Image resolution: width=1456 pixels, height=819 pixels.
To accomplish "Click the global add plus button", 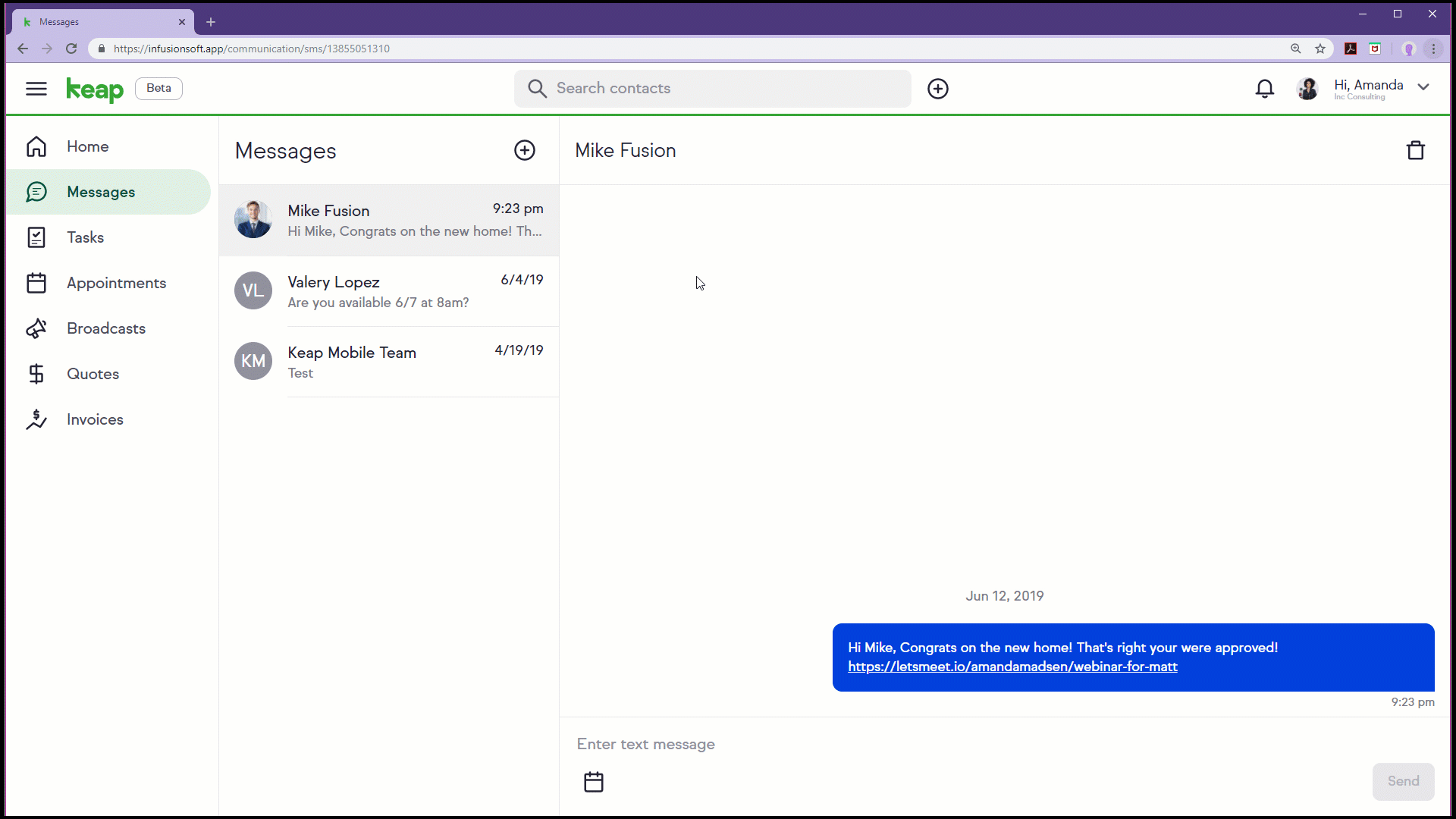I will (937, 89).
